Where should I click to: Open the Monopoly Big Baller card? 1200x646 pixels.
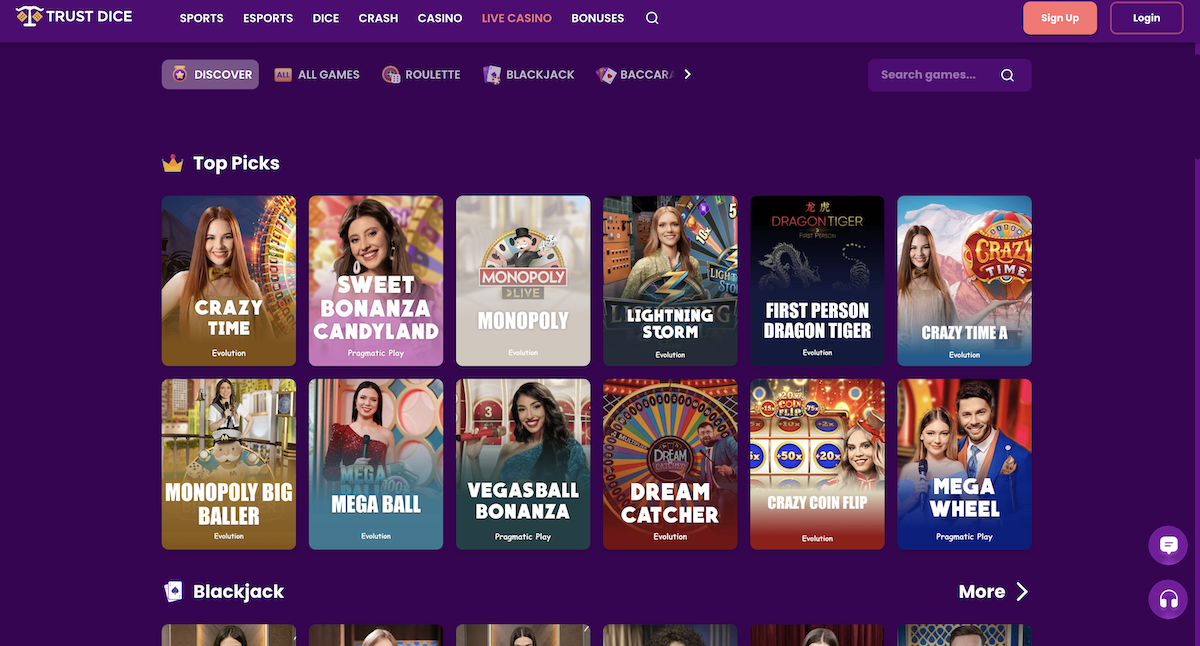[x=229, y=464]
